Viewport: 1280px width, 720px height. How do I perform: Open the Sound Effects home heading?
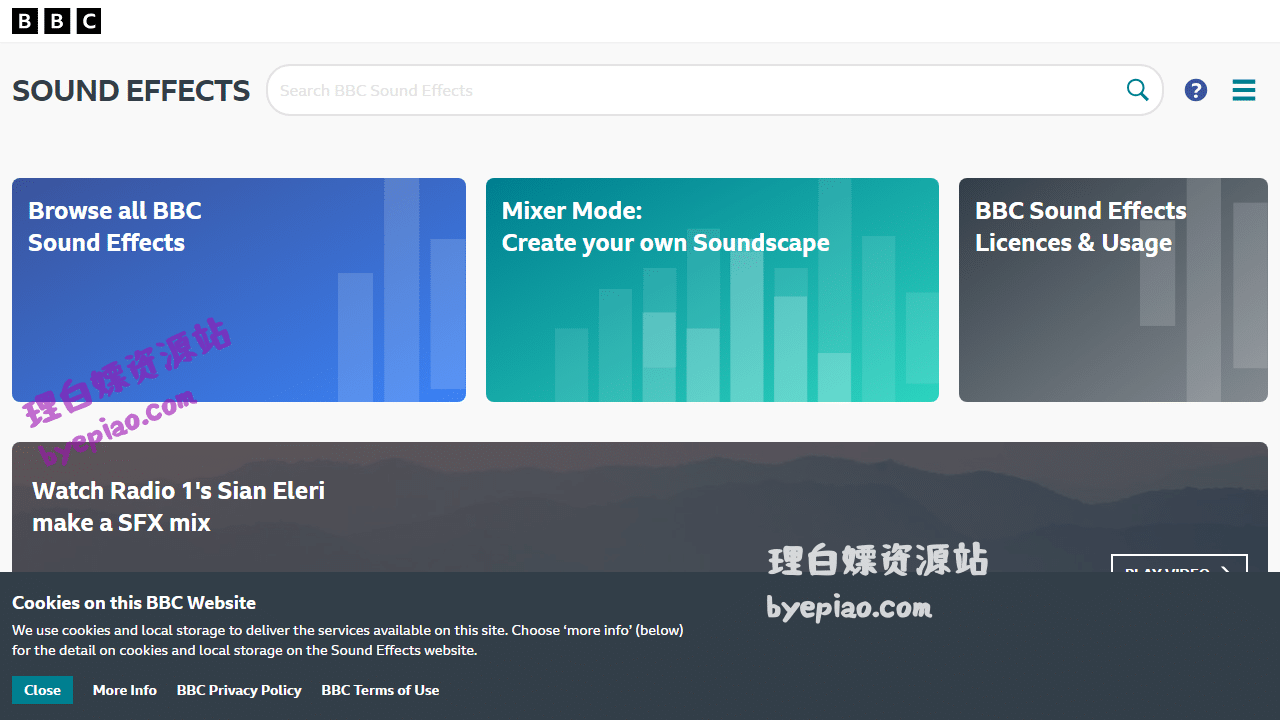(x=131, y=91)
